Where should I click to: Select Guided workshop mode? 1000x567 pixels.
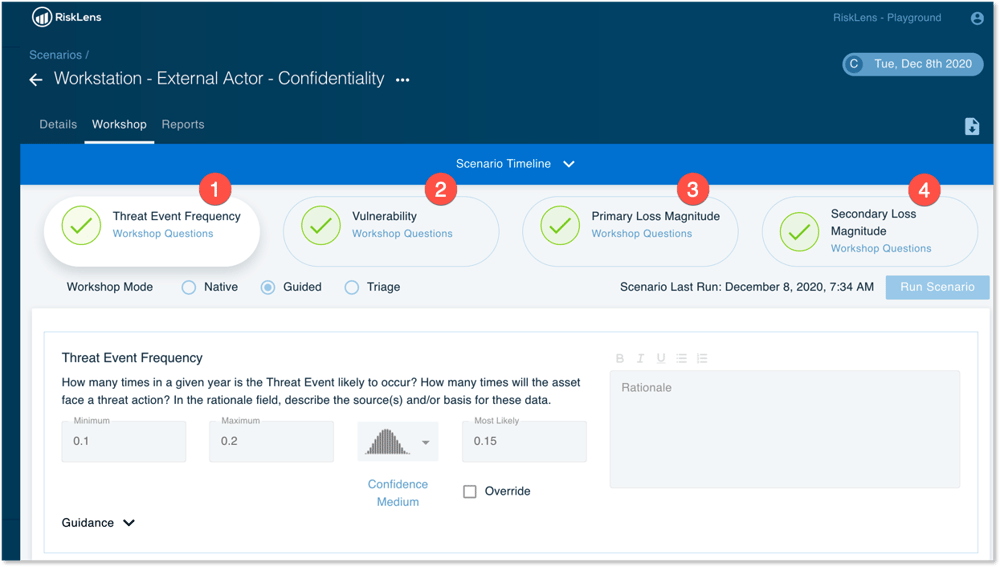point(268,288)
